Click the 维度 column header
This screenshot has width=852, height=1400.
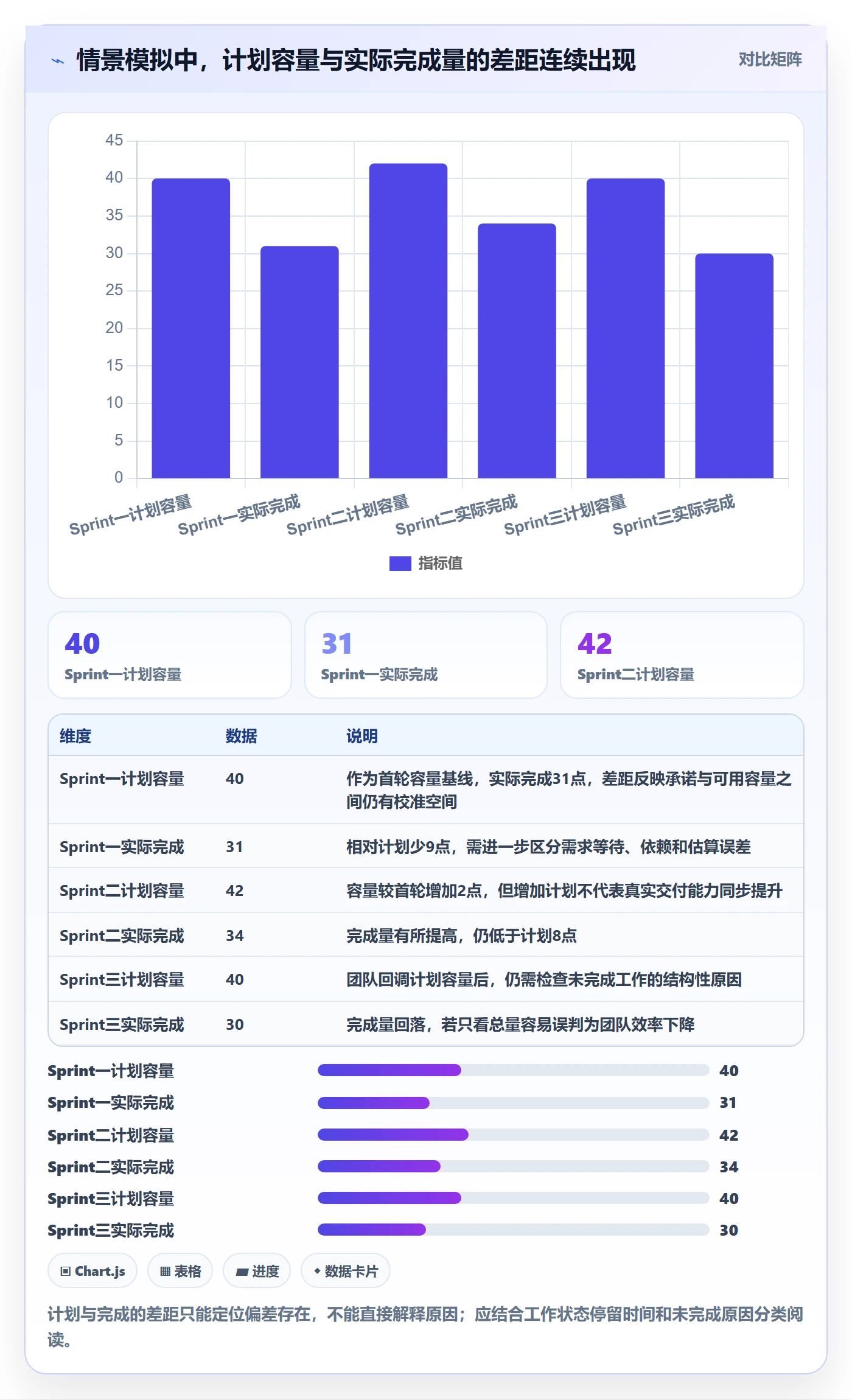tap(75, 736)
